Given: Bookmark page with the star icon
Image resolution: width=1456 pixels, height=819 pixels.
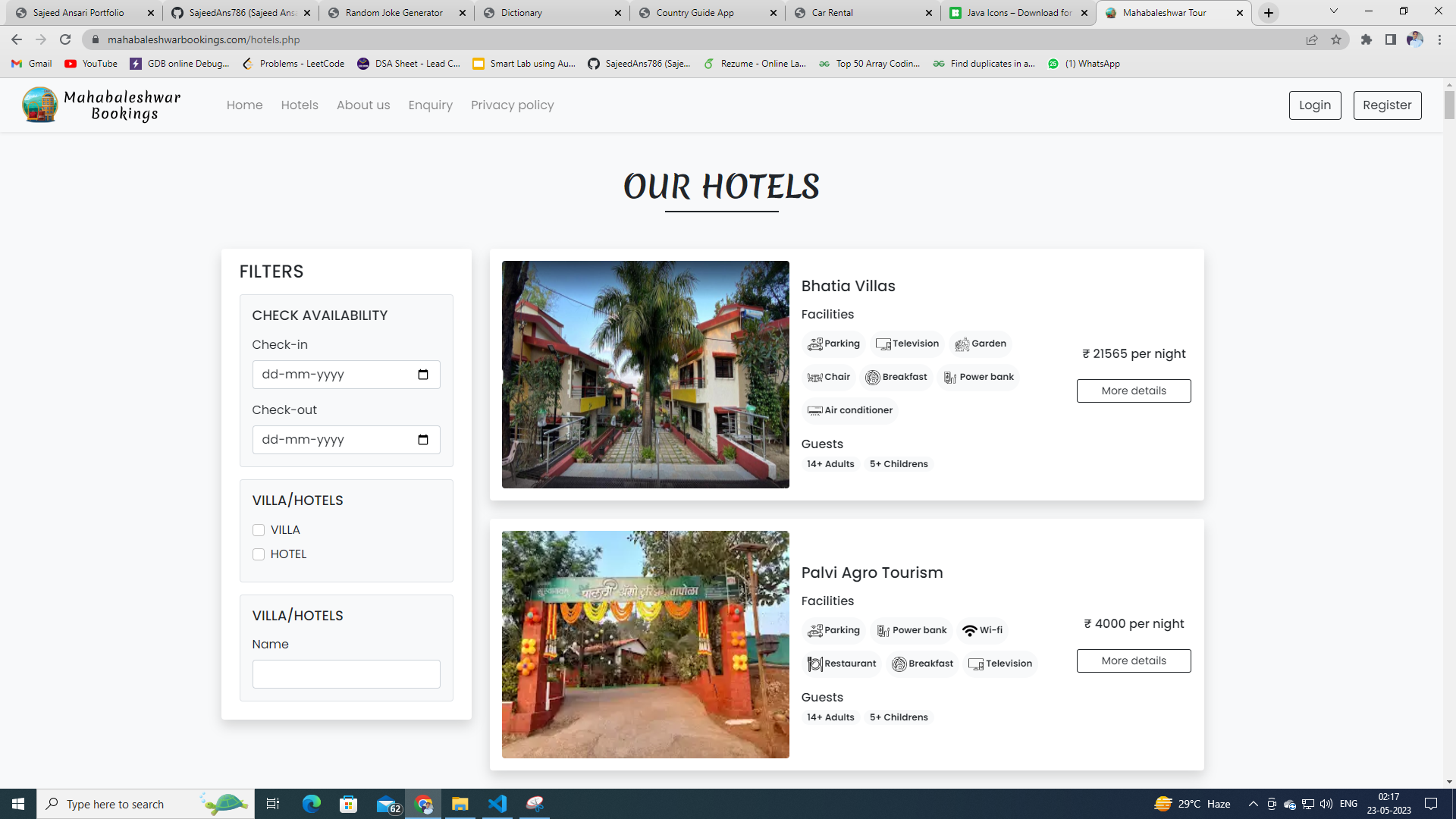Looking at the screenshot, I should [x=1336, y=39].
